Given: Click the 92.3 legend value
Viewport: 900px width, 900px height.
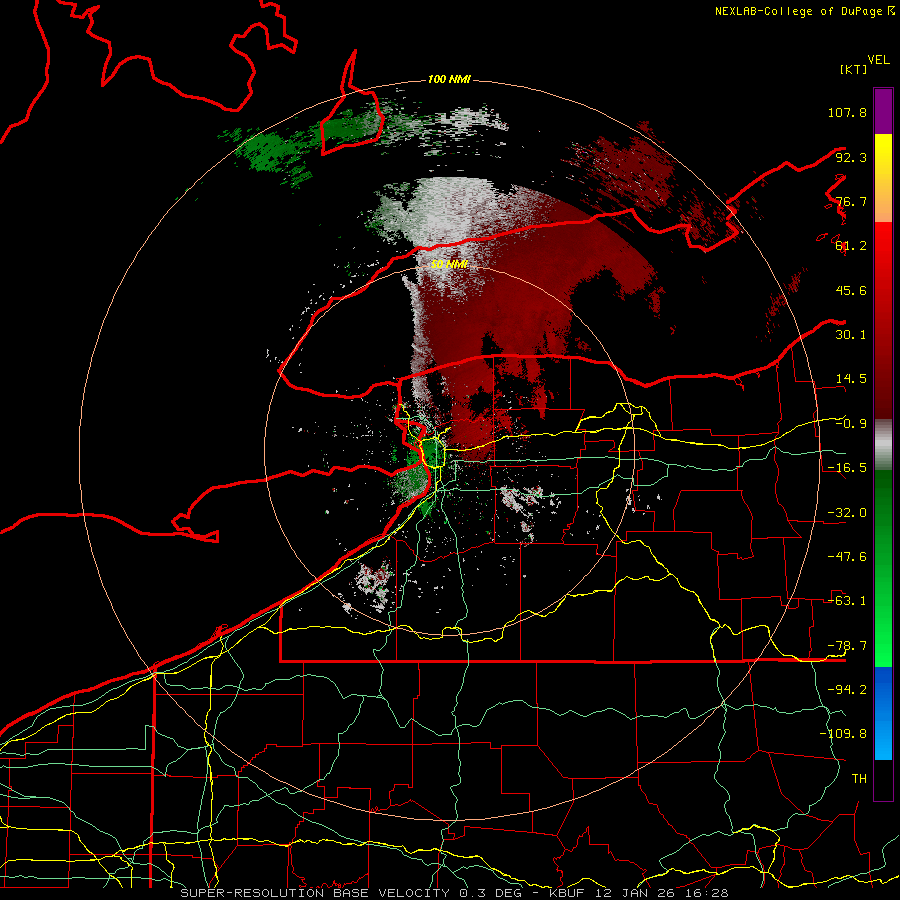Looking at the screenshot, I should [x=851, y=157].
